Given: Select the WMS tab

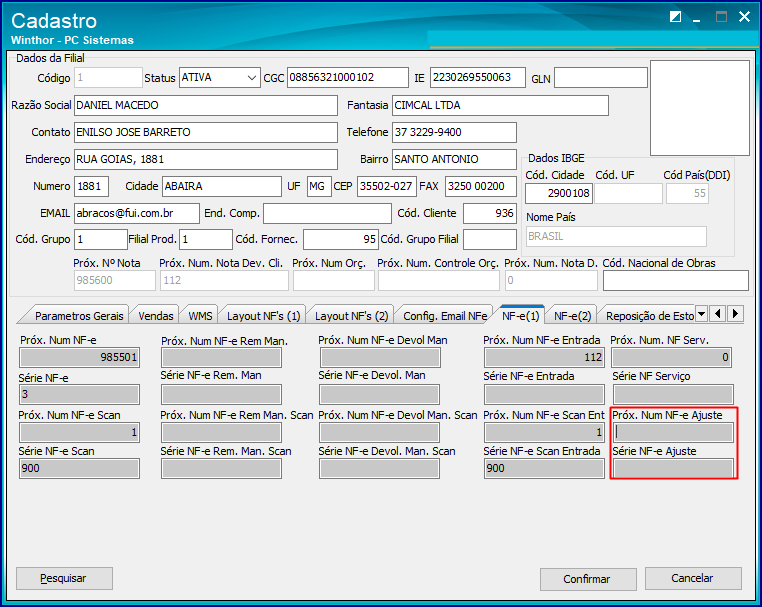Looking at the screenshot, I should coord(200,316).
